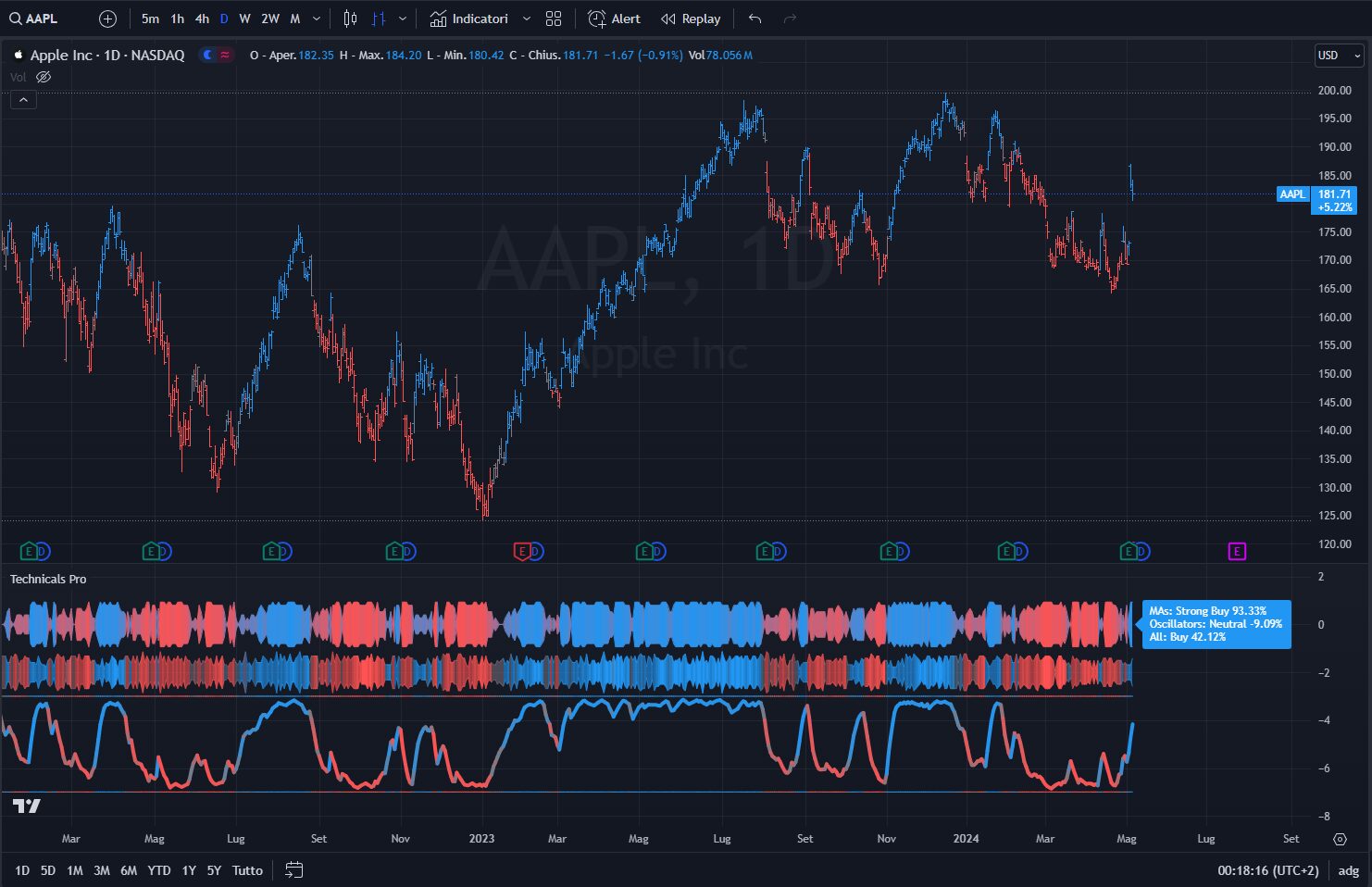Viewport: 1372px width, 887px height.
Task: Click the dividend marker beside the red earnings marker
Action: [x=536, y=552]
